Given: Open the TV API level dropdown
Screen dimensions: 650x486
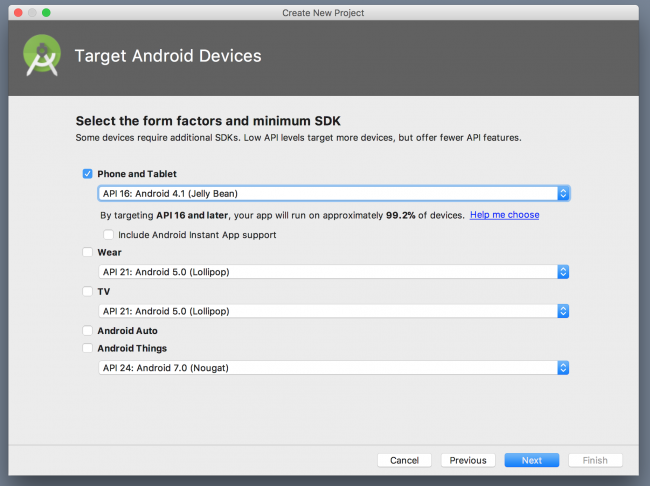Looking at the screenshot, I should point(334,311).
